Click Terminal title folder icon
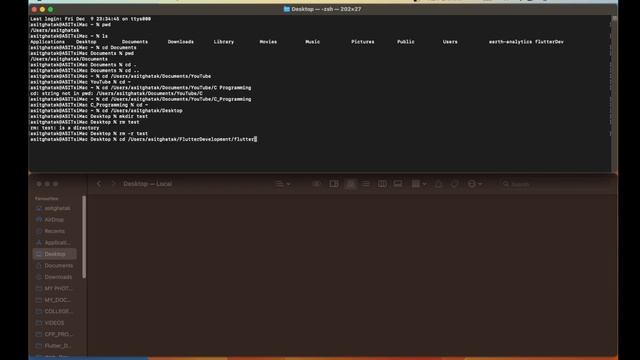 [287, 9]
